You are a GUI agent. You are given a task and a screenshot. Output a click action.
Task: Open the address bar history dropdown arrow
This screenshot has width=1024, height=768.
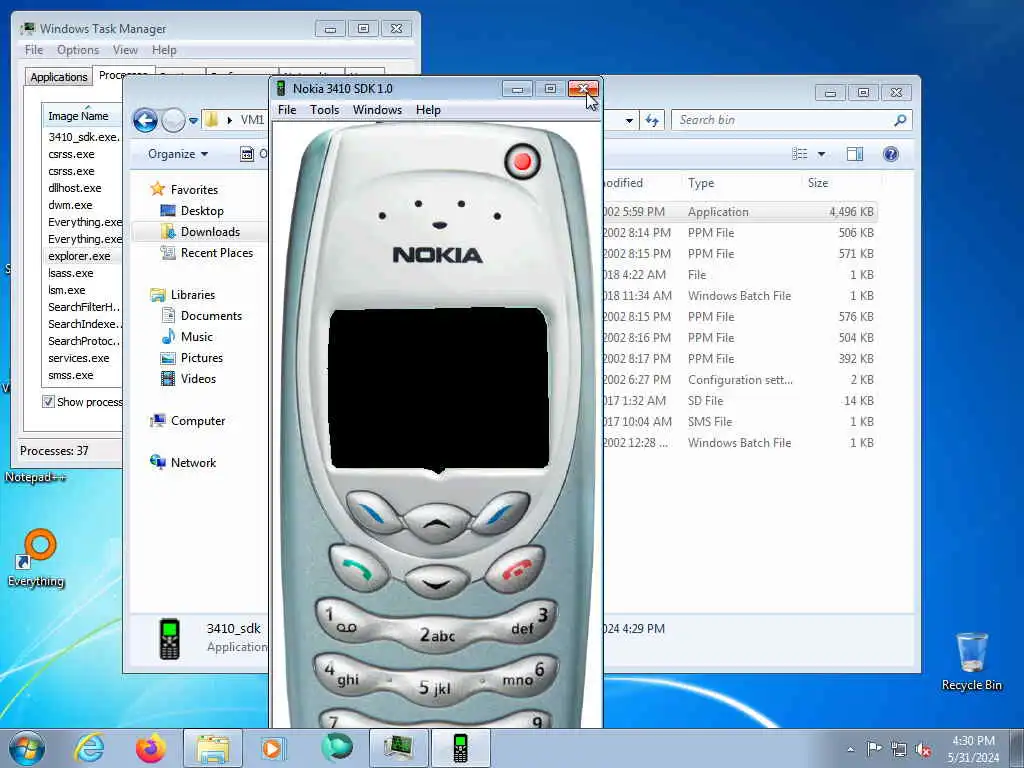coord(629,121)
